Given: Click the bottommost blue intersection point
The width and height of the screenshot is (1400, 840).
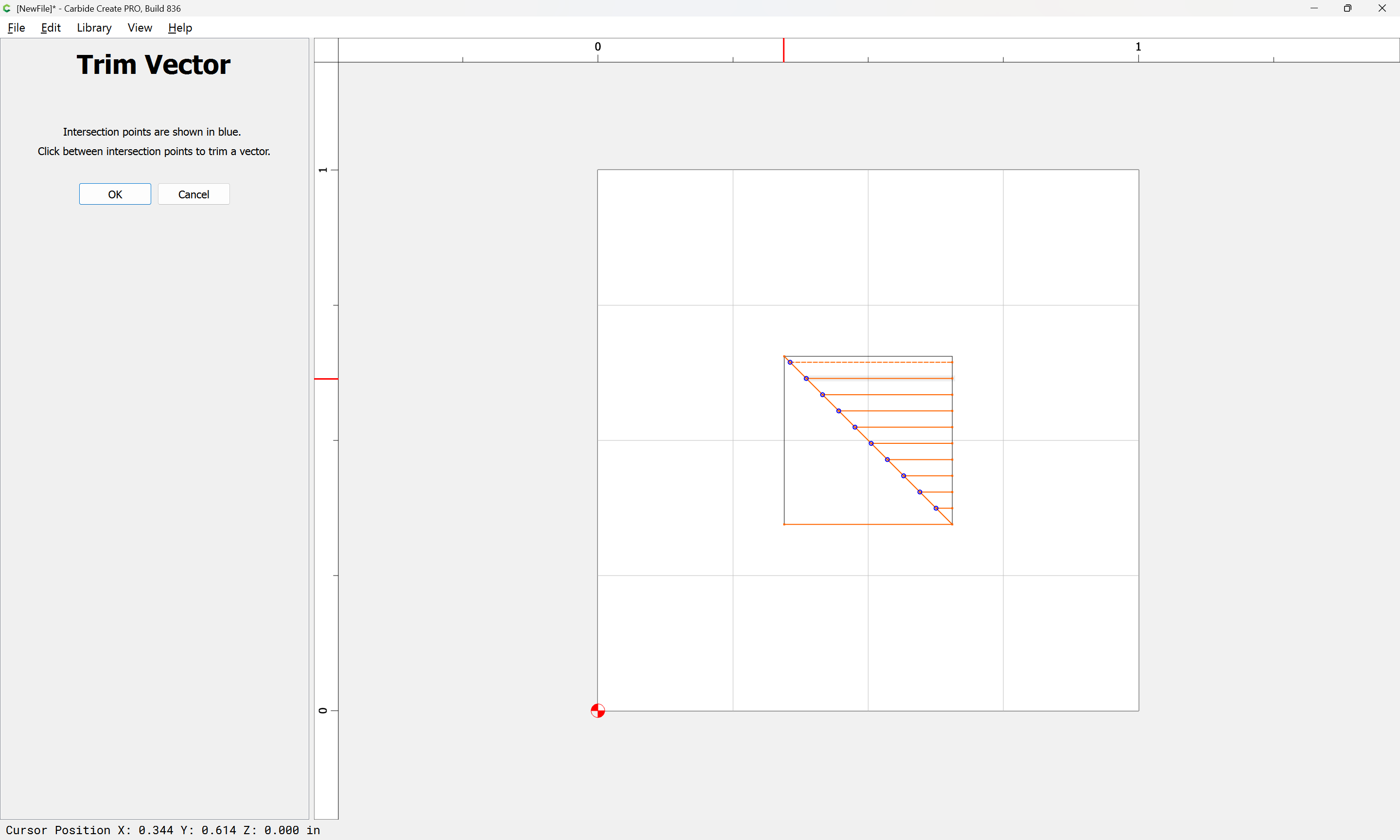Looking at the screenshot, I should (936, 508).
